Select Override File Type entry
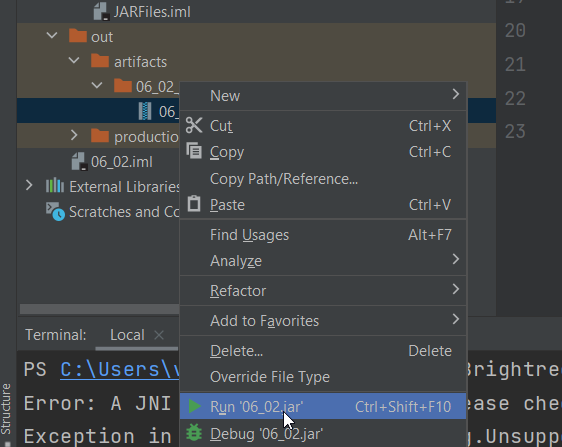562x447 pixels. coord(323,377)
